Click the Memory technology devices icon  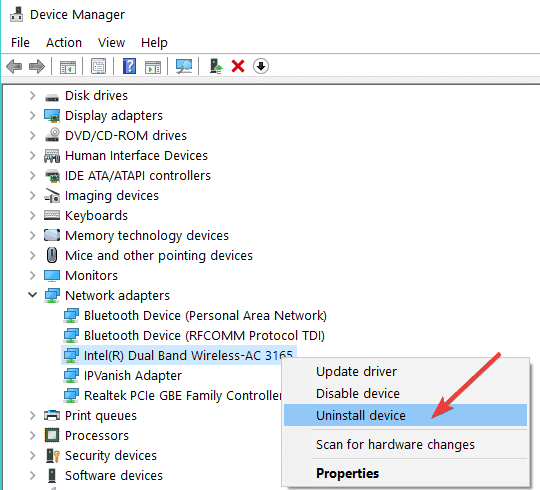coord(52,236)
